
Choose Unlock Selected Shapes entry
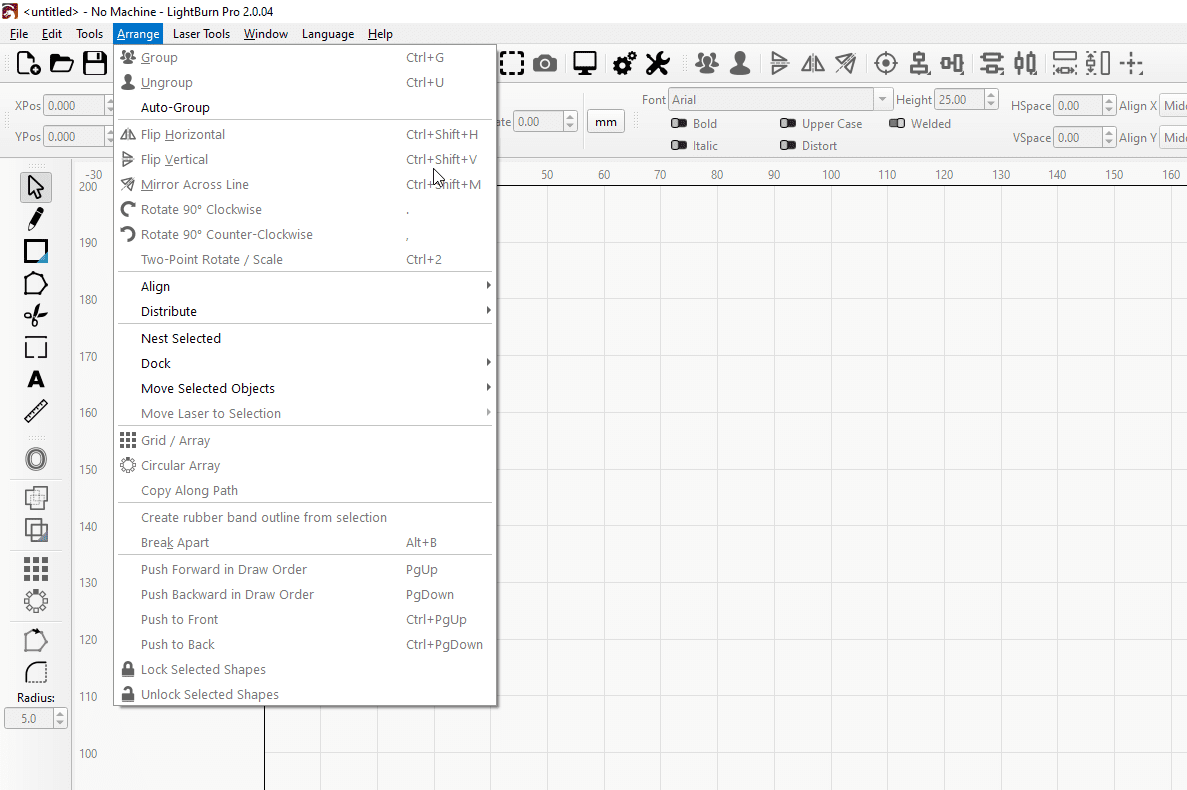[305, 695]
